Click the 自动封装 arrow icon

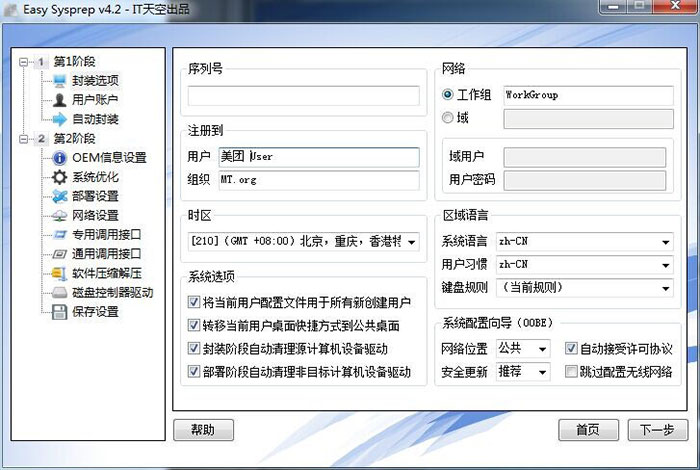coord(59,119)
